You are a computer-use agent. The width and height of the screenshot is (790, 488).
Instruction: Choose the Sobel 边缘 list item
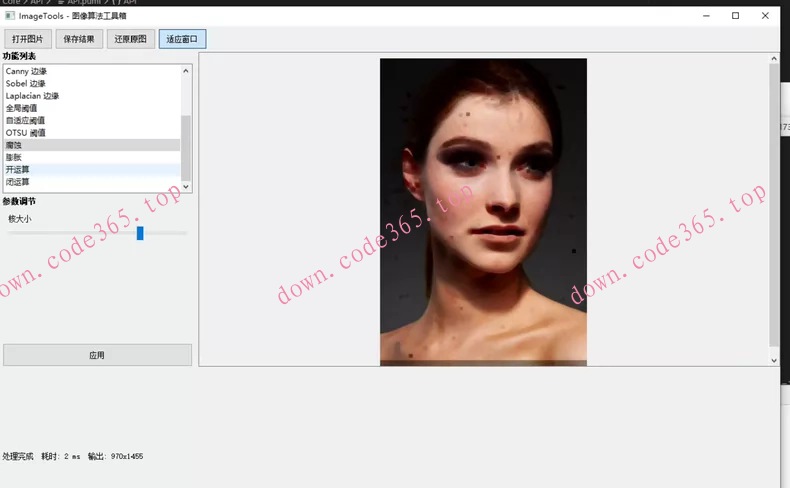[x=26, y=84]
